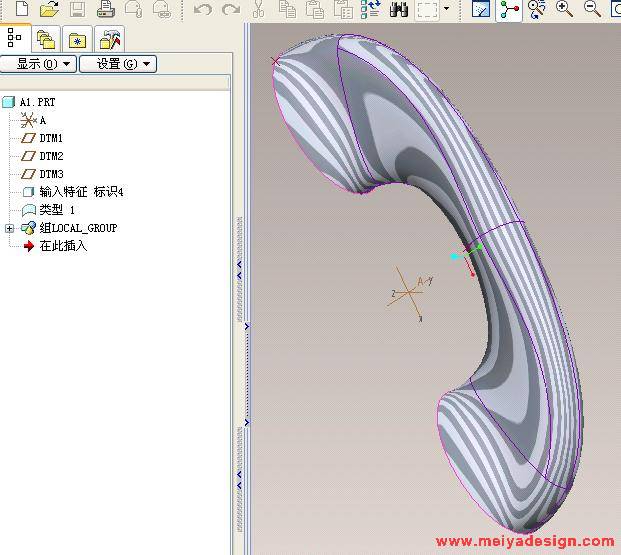Select 输入特征 标识4 in model tree

(81, 192)
